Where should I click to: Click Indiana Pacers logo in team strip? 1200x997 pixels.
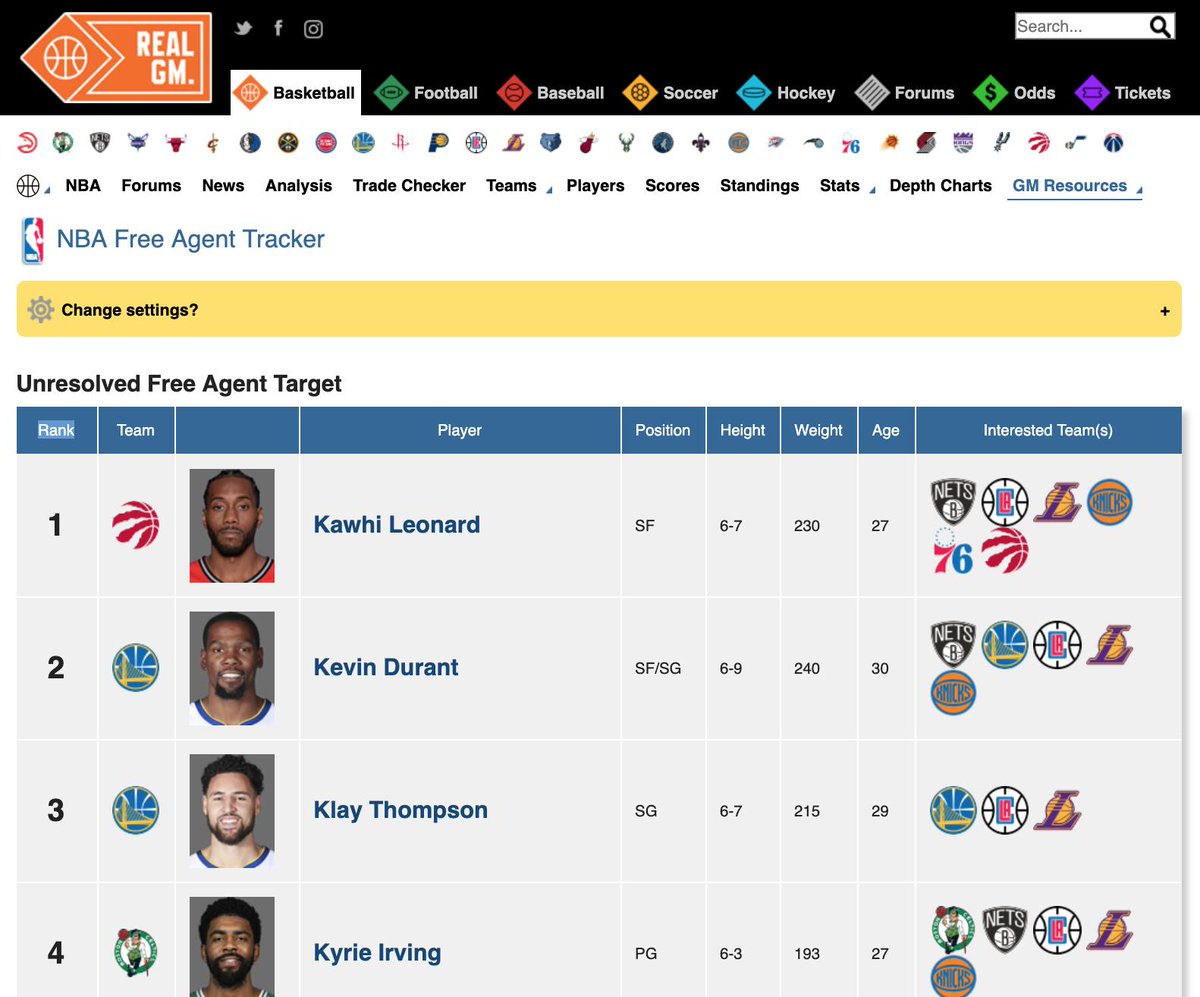[438, 143]
